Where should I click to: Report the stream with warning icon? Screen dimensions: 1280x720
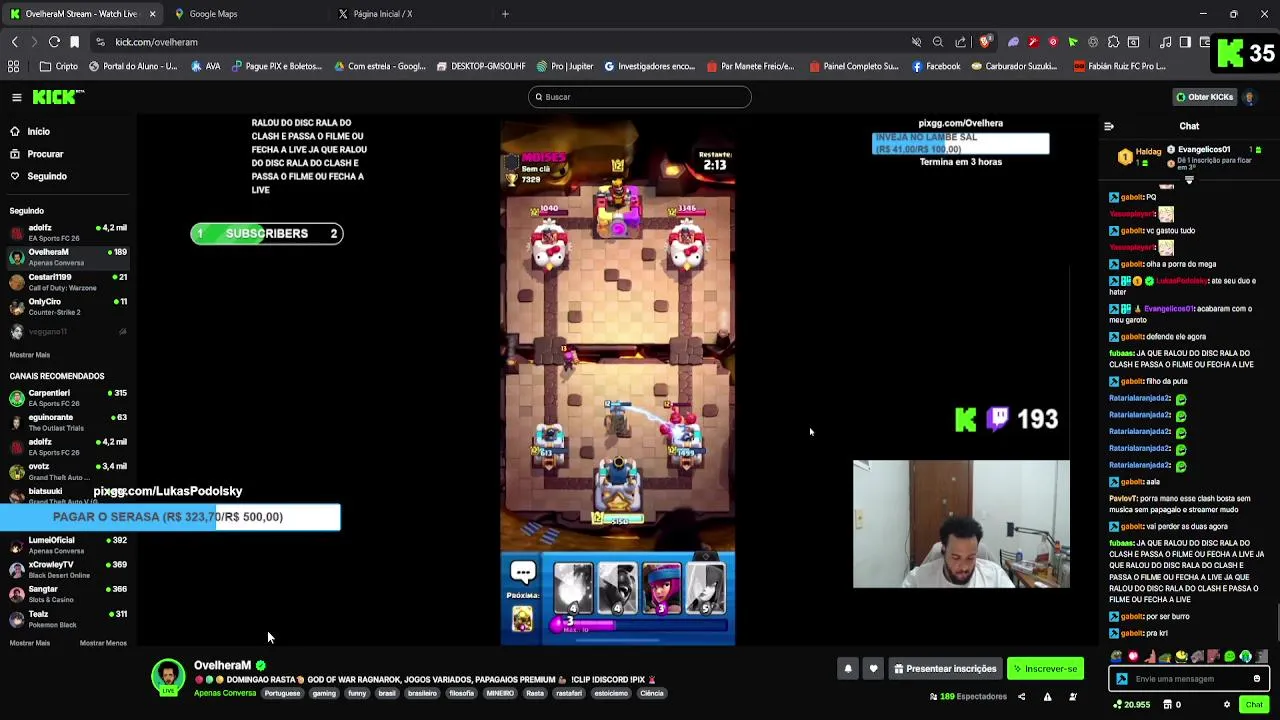click(1047, 697)
